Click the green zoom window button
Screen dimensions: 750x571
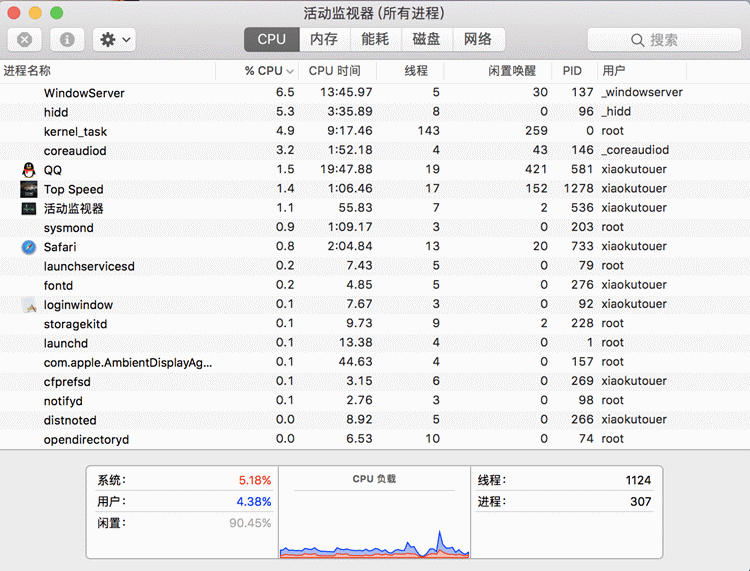click(56, 13)
